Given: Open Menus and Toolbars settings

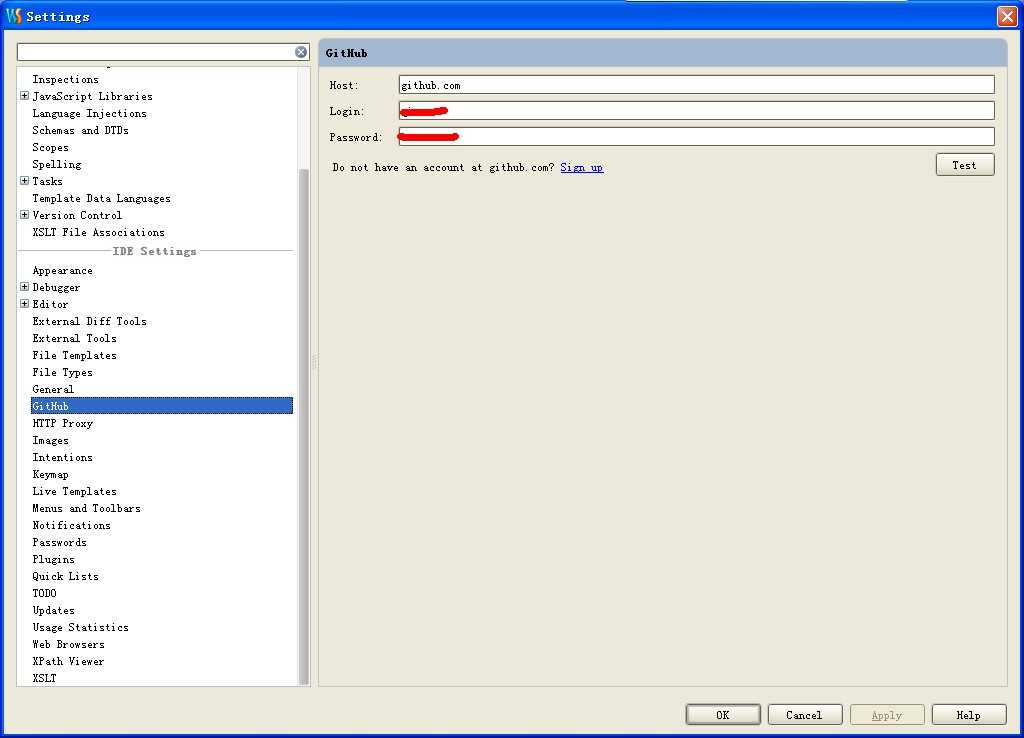Looking at the screenshot, I should [x=86, y=508].
